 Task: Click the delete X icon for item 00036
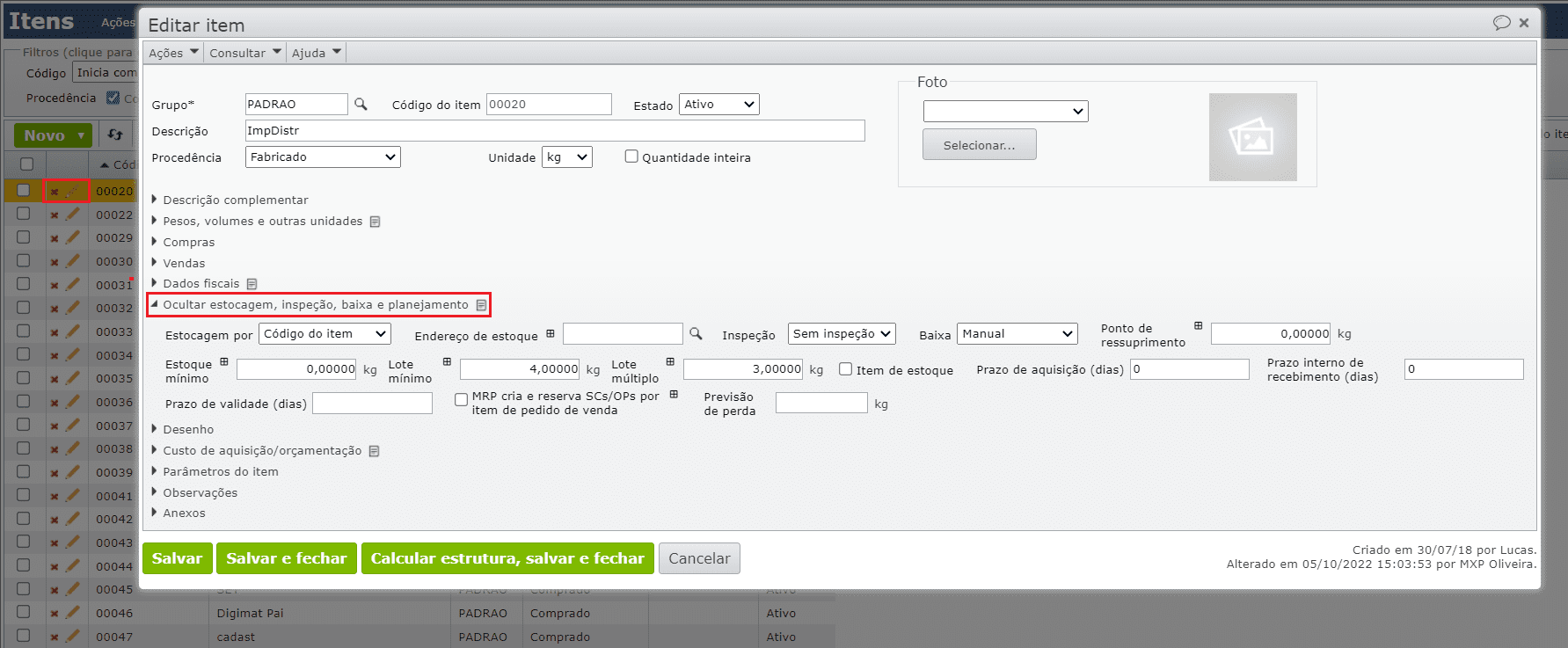55,403
